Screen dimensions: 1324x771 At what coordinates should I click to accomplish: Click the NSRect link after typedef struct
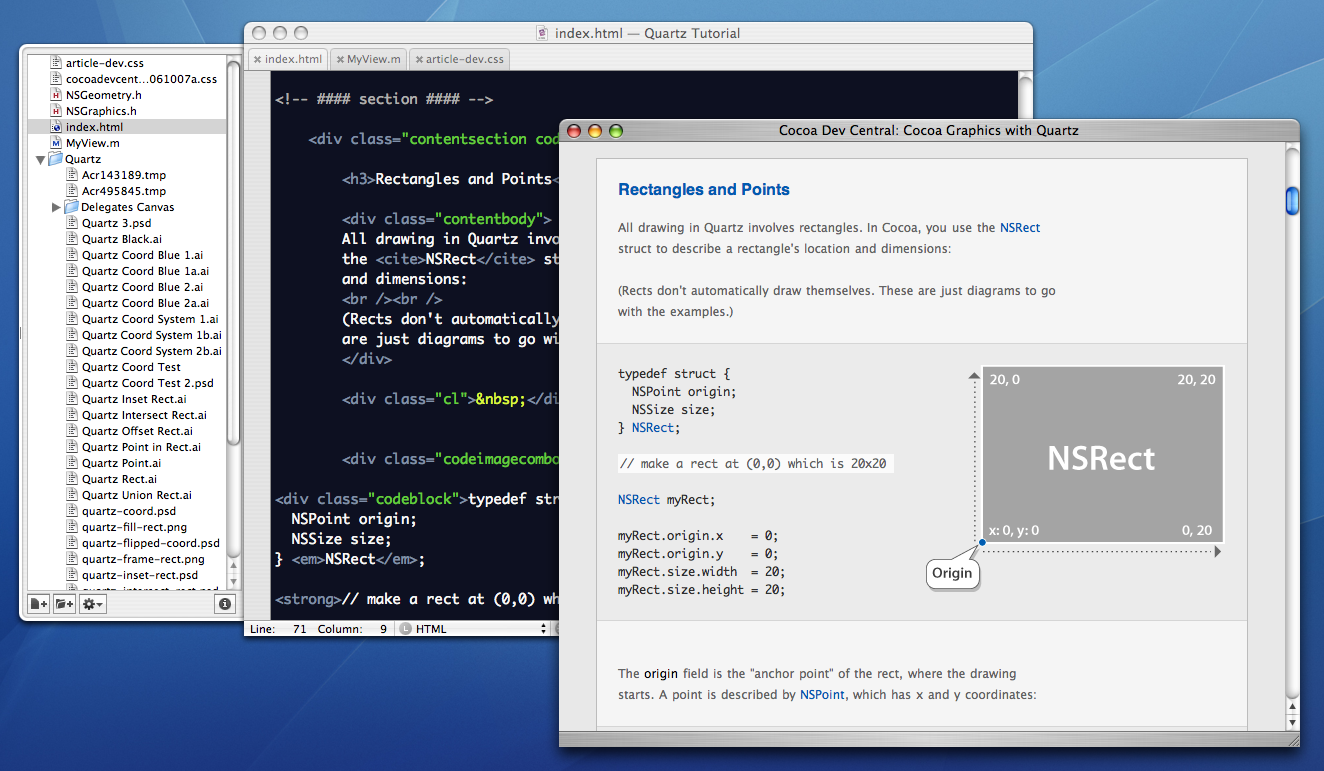click(653, 427)
